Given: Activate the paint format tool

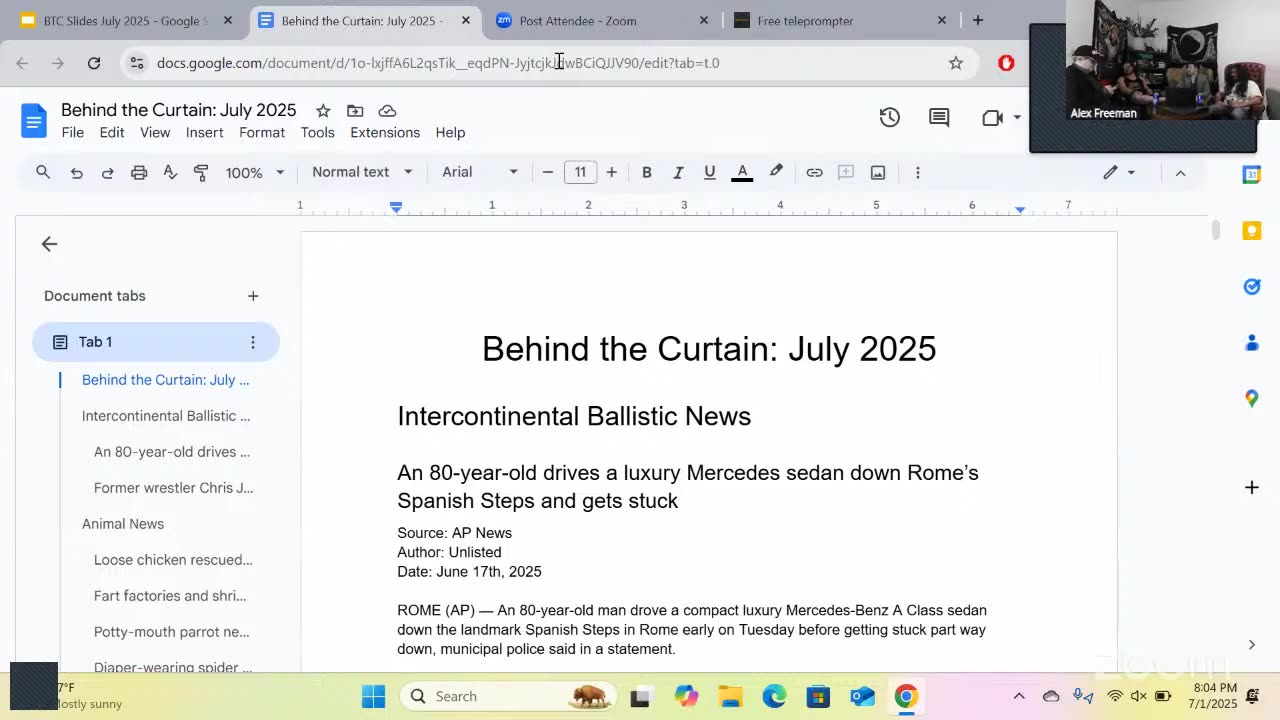Looking at the screenshot, I should pos(201,172).
